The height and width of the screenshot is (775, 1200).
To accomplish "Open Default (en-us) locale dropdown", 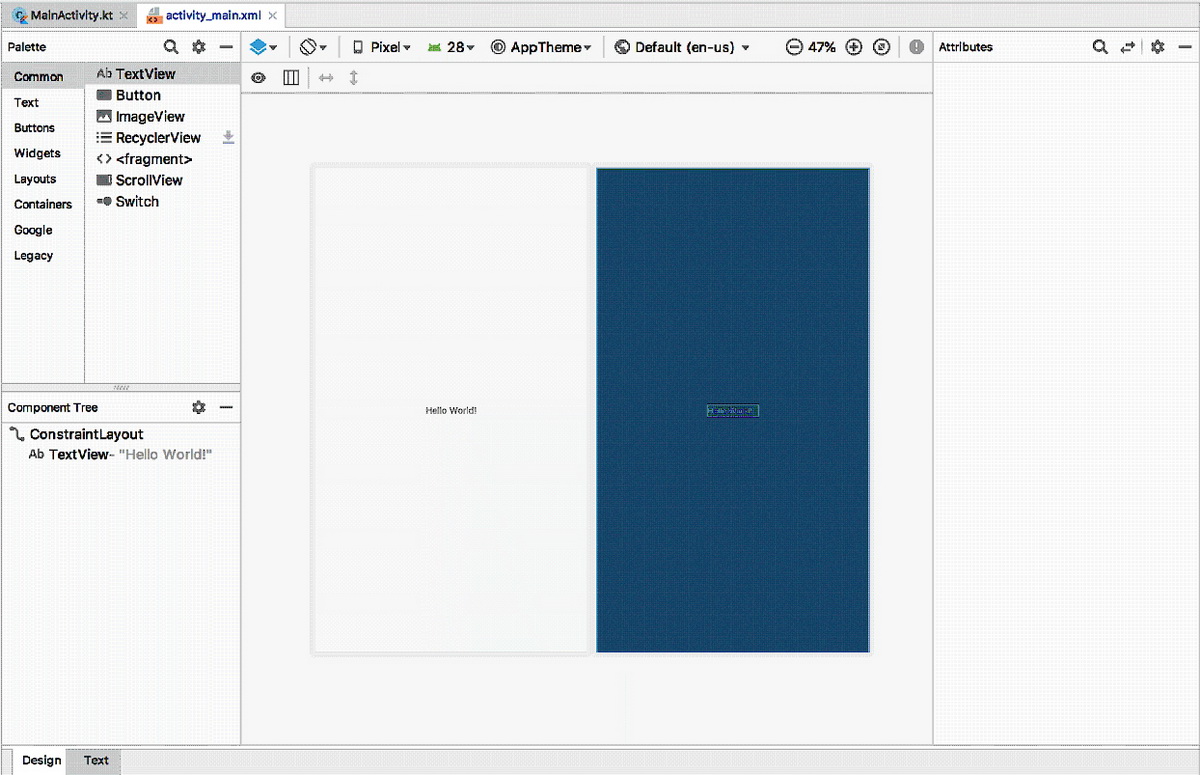I will pos(682,47).
